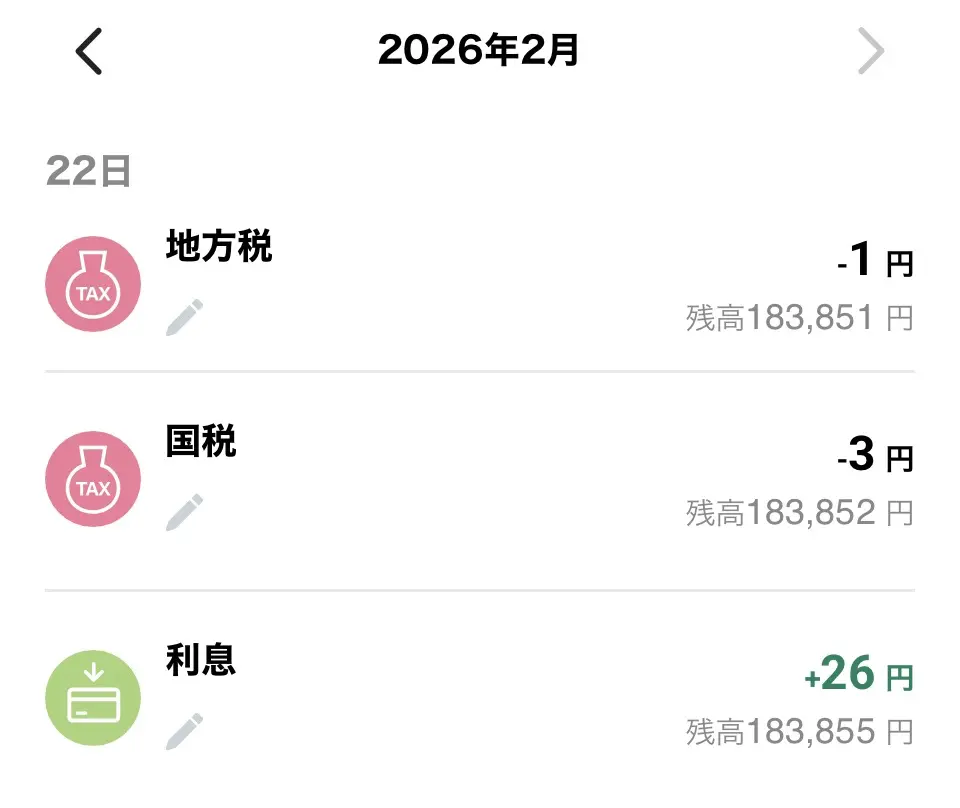Viewport: 960px width, 808px height.
Task: Tap the pink TAX icon for 地方税
Action: pyautogui.click(x=93, y=284)
